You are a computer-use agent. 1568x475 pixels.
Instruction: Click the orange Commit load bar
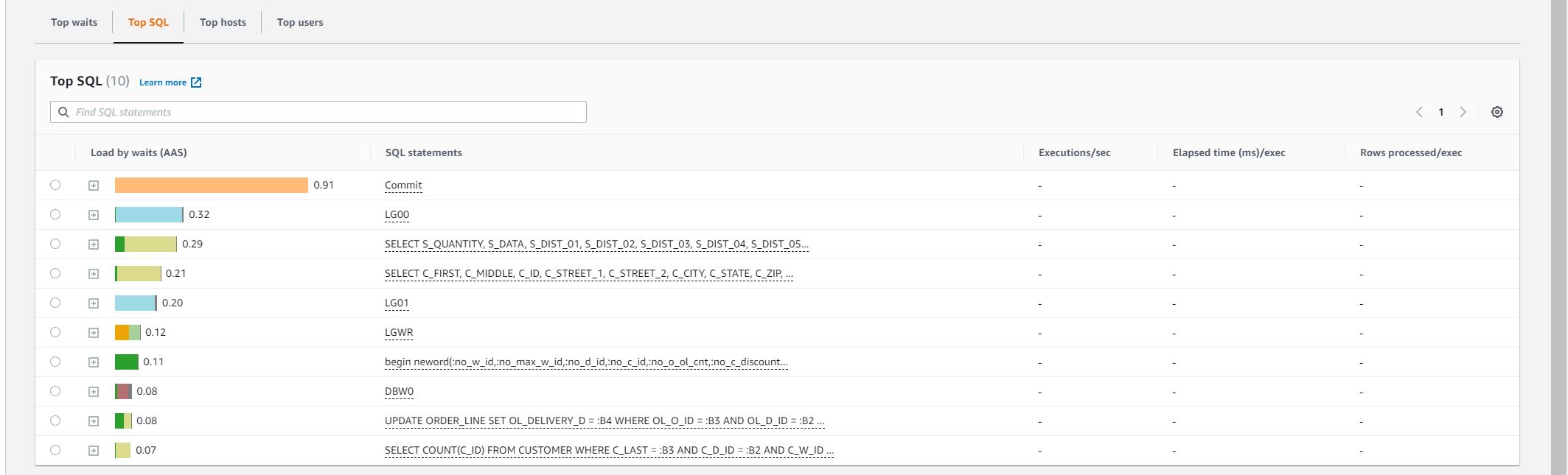click(211, 185)
